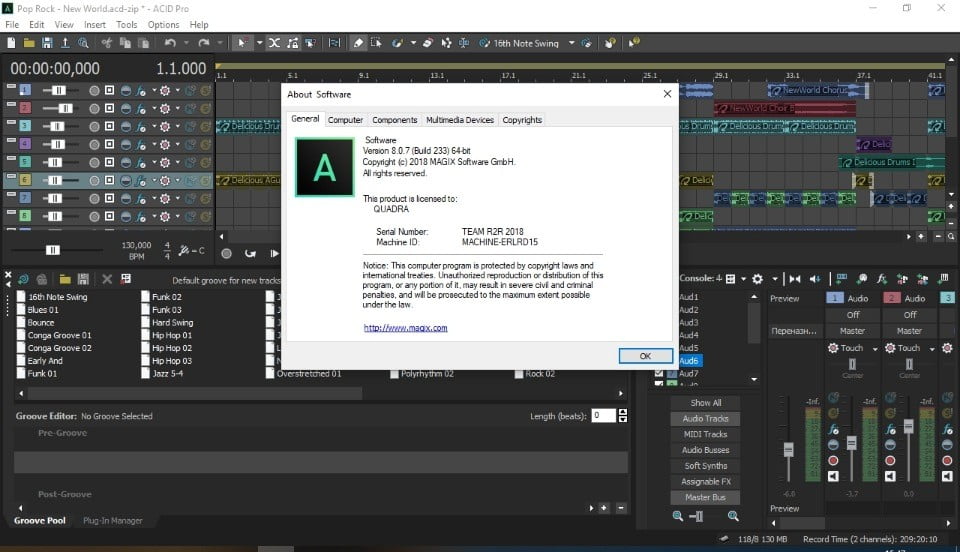960x552 pixels.
Task: Click the folder icon in Groove Pool toolbar
Action: (x=65, y=279)
